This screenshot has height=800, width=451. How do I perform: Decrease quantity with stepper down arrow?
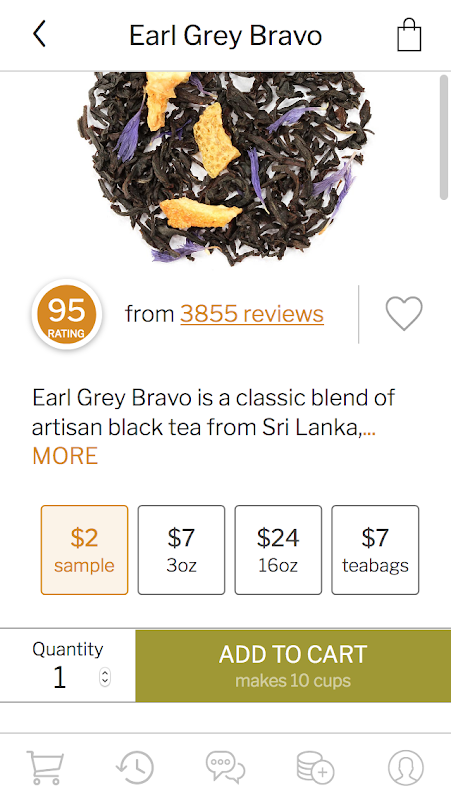click(x=105, y=682)
